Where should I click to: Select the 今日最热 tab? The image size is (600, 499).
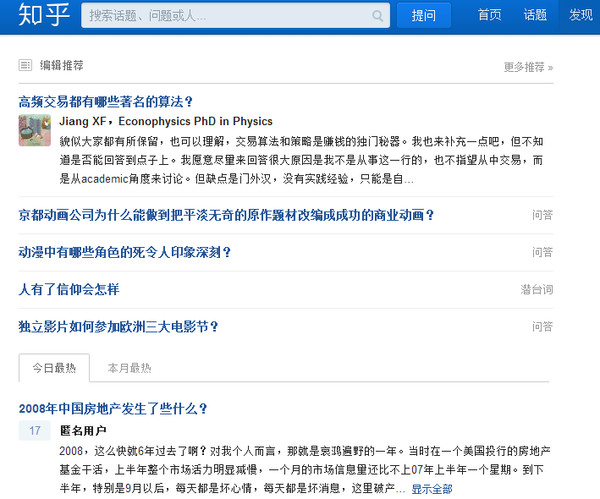click(x=54, y=368)
